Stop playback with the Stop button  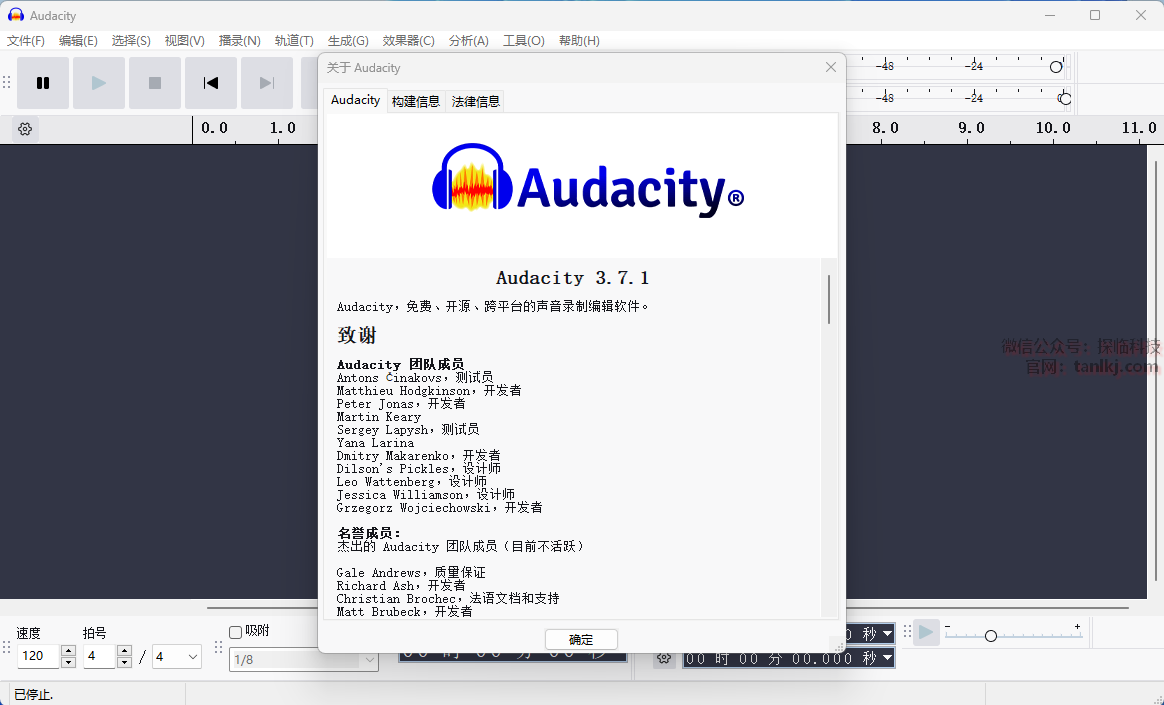coord(154,83)
